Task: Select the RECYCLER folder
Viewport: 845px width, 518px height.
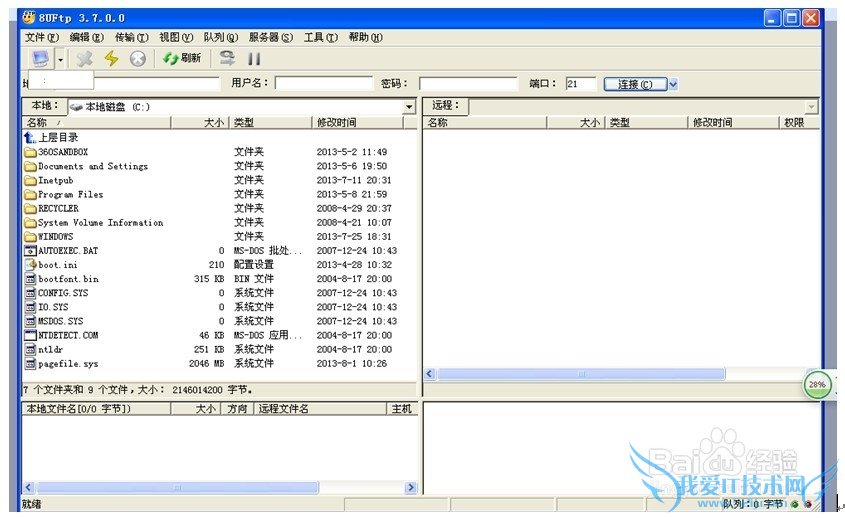Action: pos(52,208)
